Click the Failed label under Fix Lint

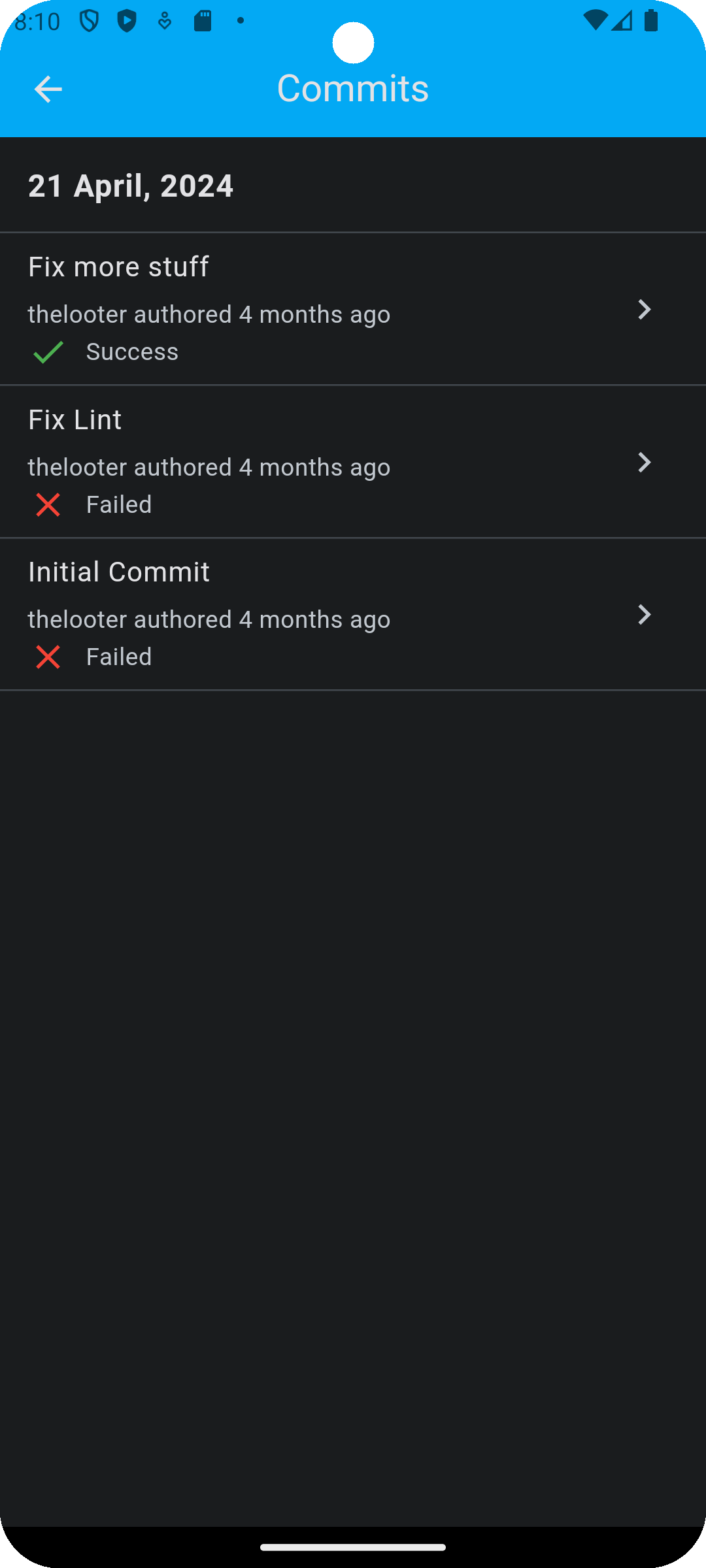[119, 505]
